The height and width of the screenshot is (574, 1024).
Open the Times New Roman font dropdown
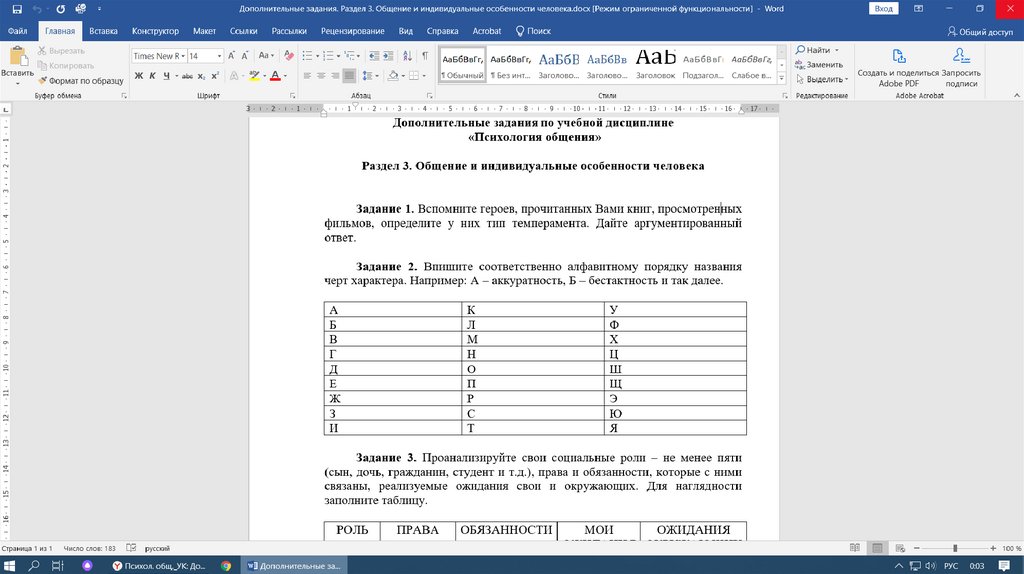(182, 56)
